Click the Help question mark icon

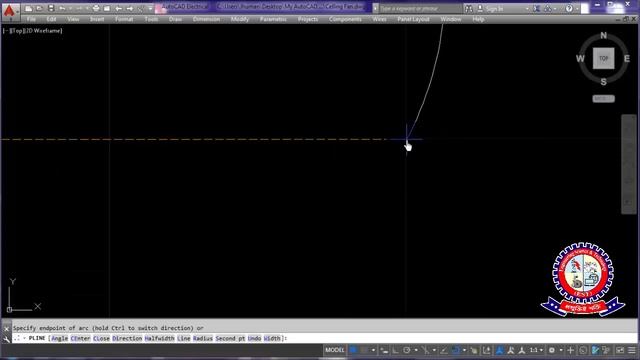point(569,8)
